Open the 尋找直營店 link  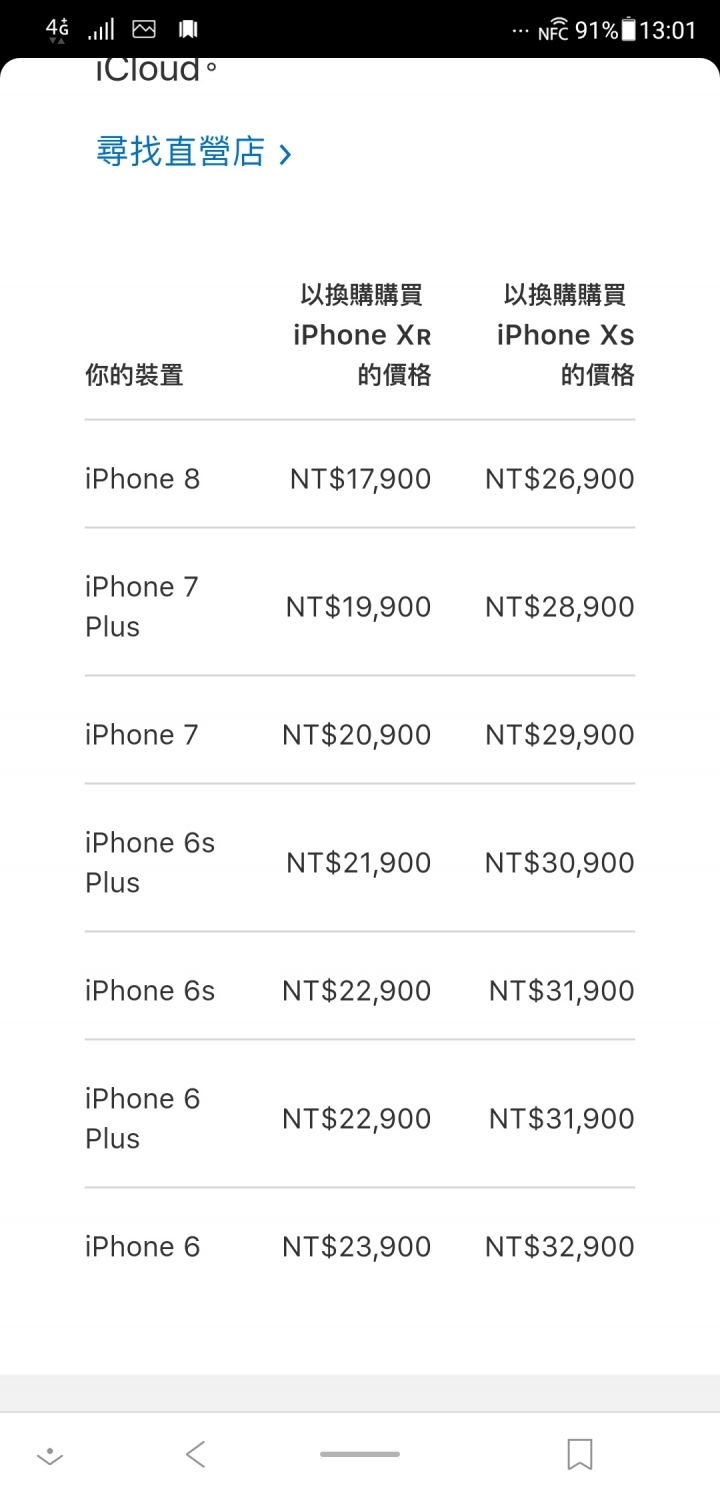point(181,152)
